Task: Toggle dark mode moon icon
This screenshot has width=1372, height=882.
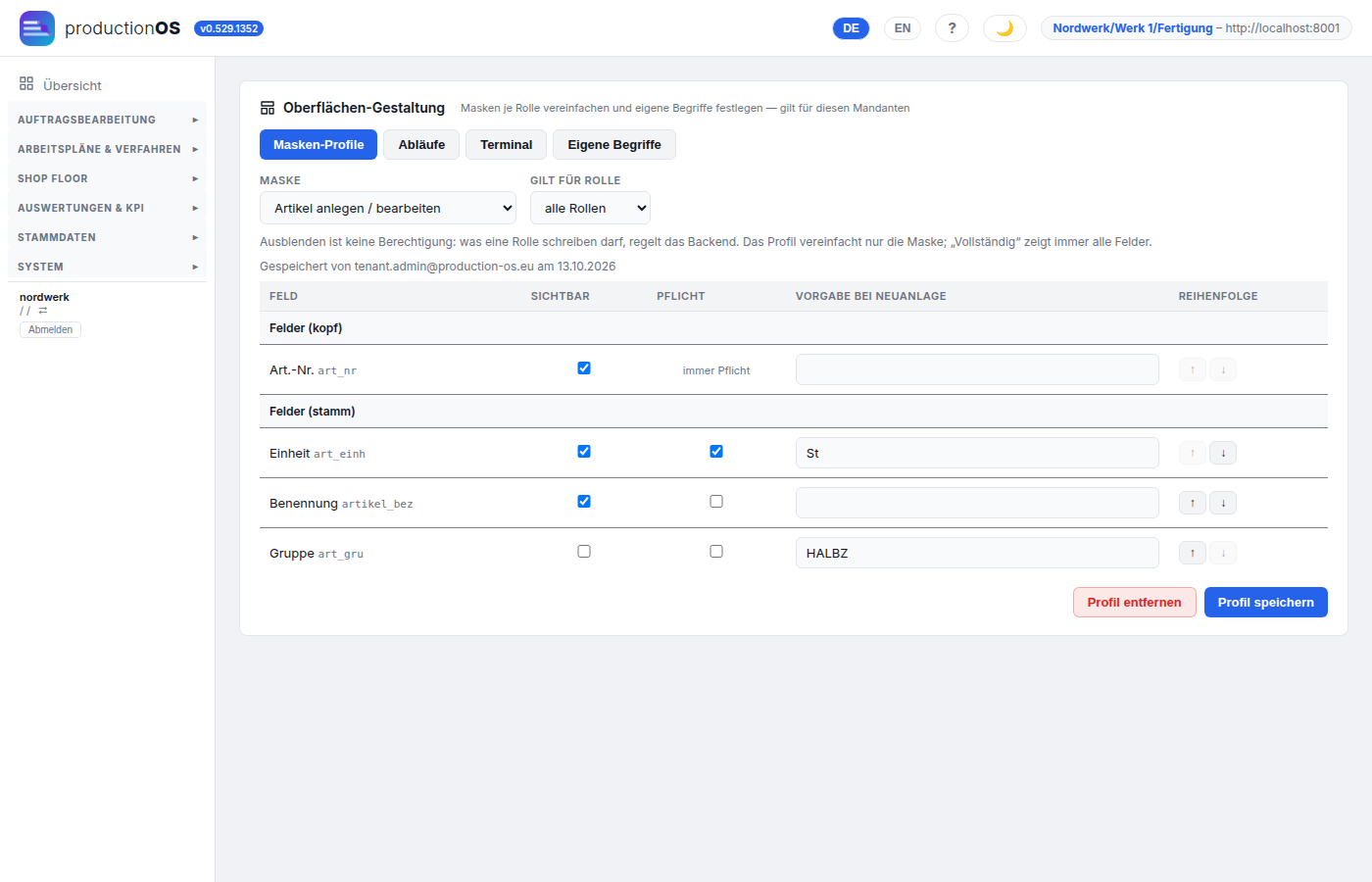Action: [1004, 28]
